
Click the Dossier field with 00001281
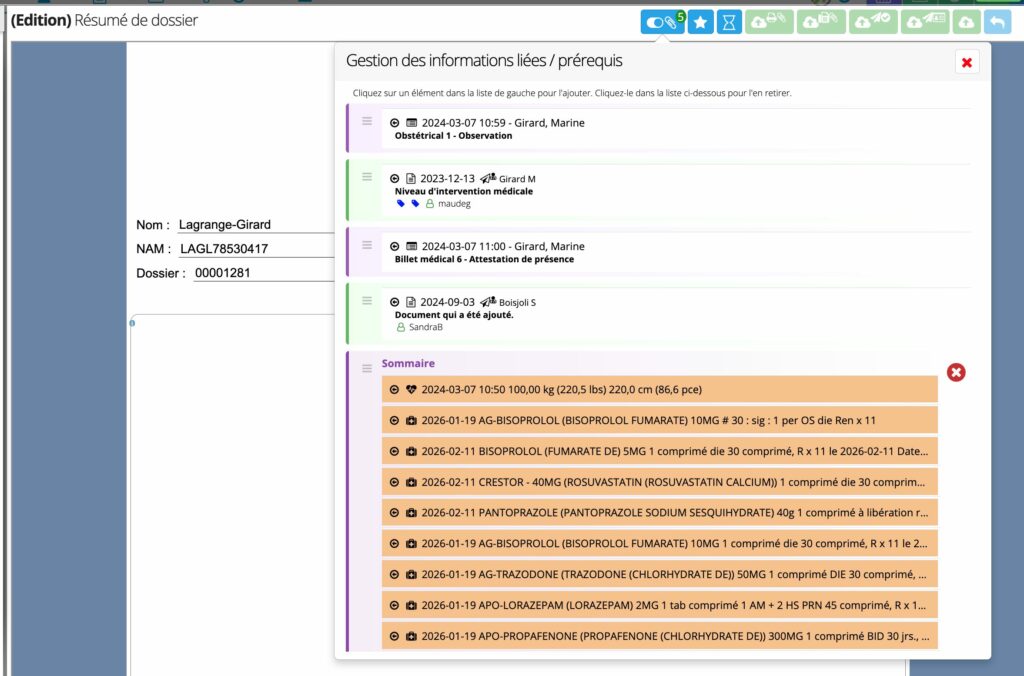pos(262,273)
